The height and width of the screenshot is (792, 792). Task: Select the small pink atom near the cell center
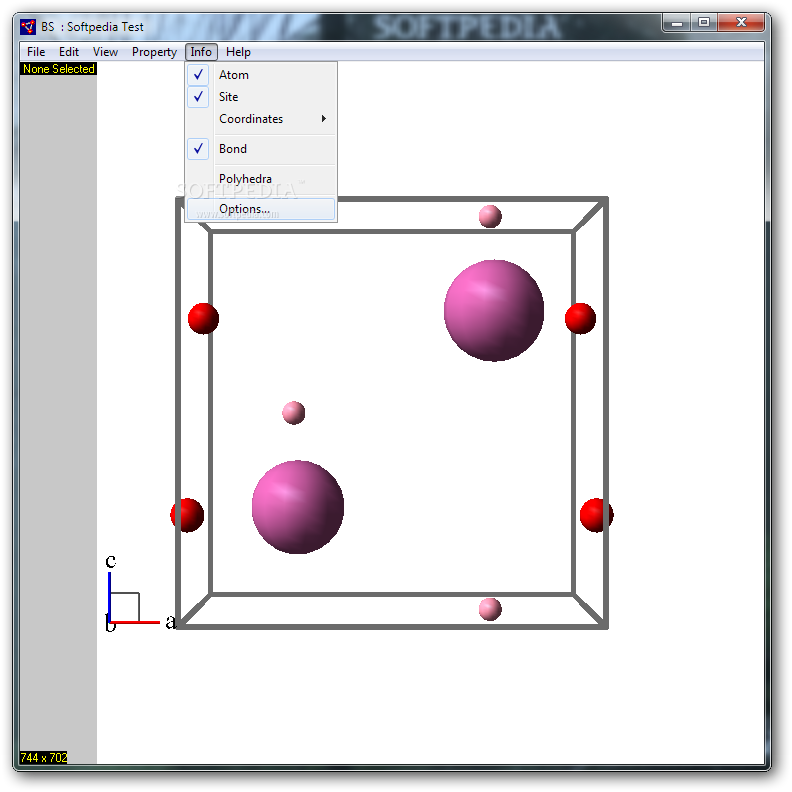point(293,413)
